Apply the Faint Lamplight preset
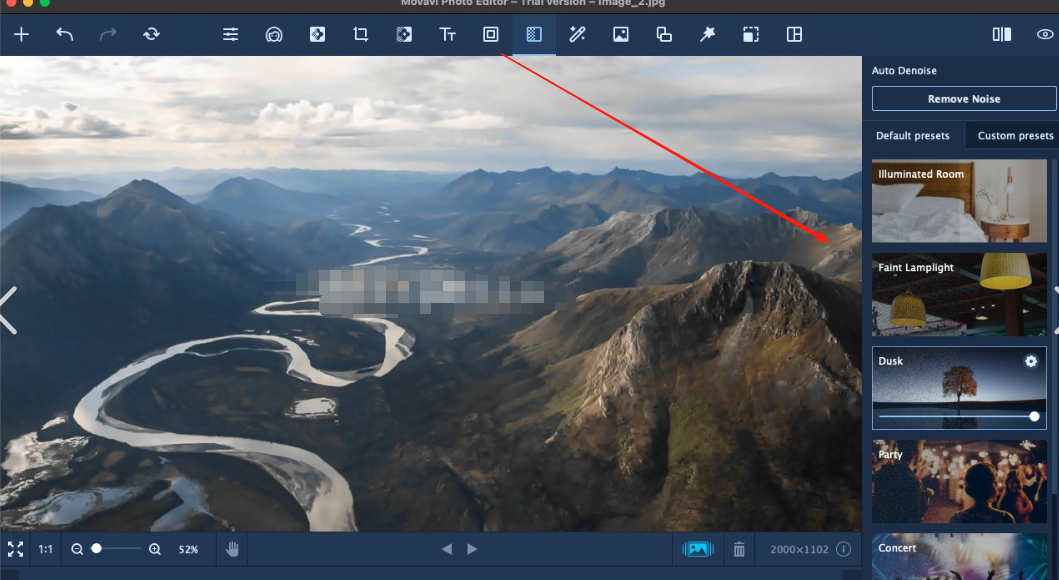This screenshot has width=1059, height=580. [x=959, y=294]
